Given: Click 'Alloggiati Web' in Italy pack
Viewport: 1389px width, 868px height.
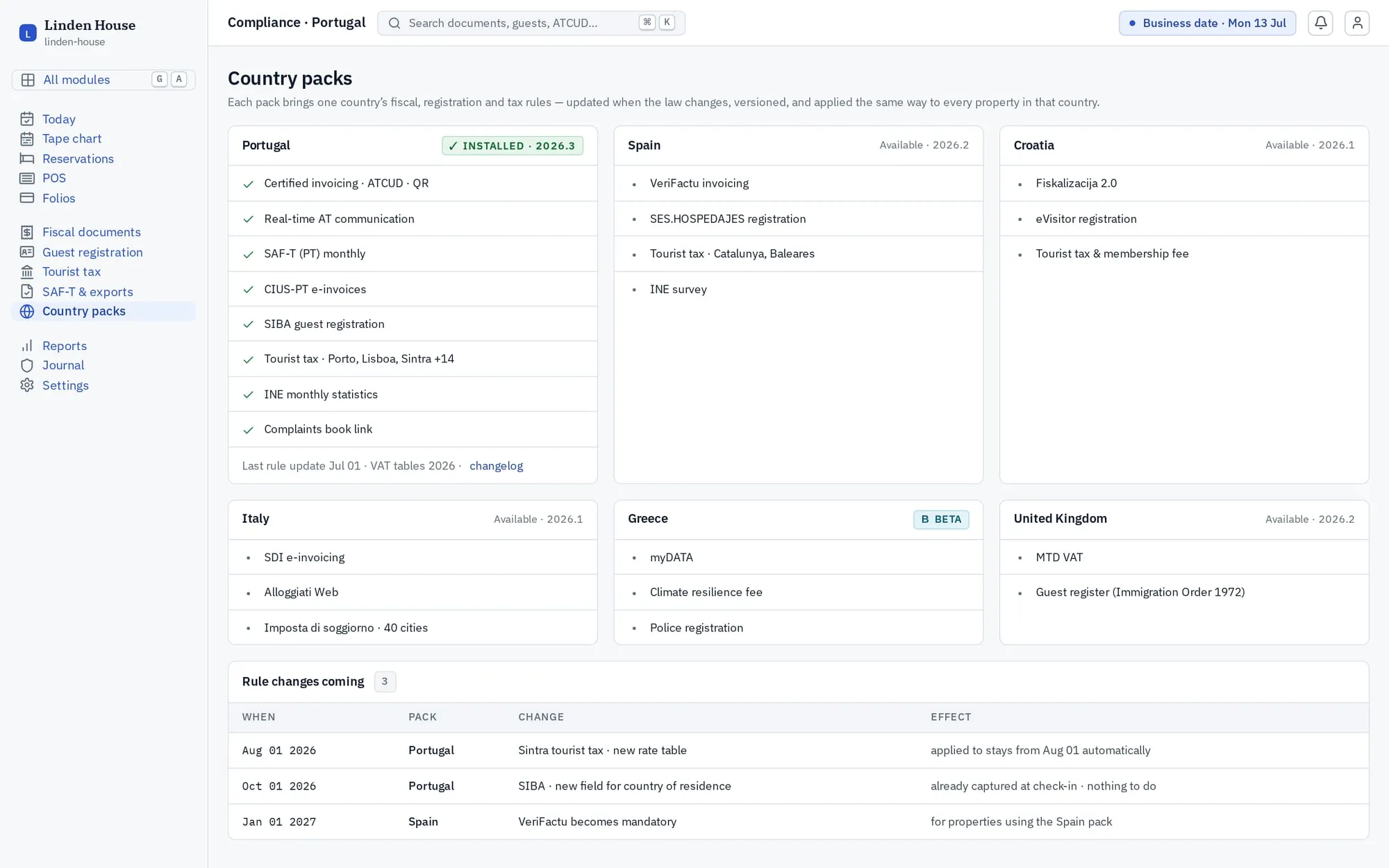Looking at the screenshot, I should 301,592.
